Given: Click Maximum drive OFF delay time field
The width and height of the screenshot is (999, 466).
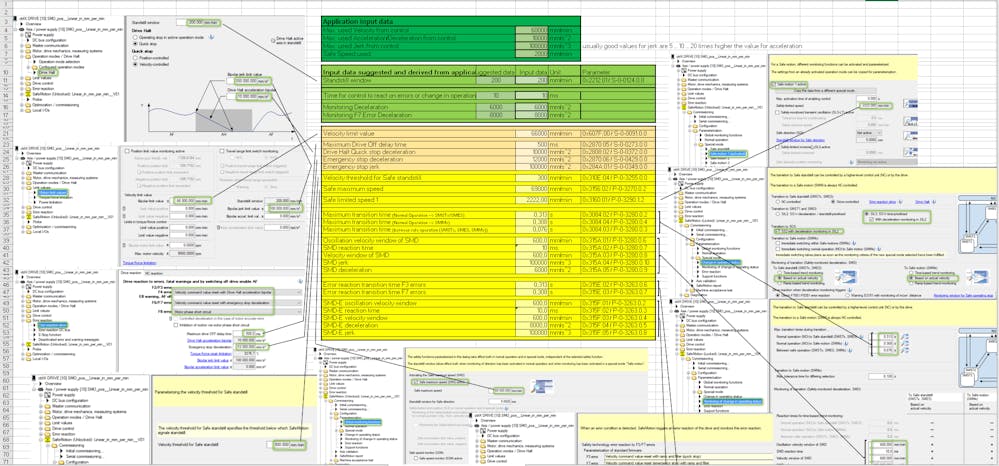Looking at the screenshot, I should [x=248, y=333].
